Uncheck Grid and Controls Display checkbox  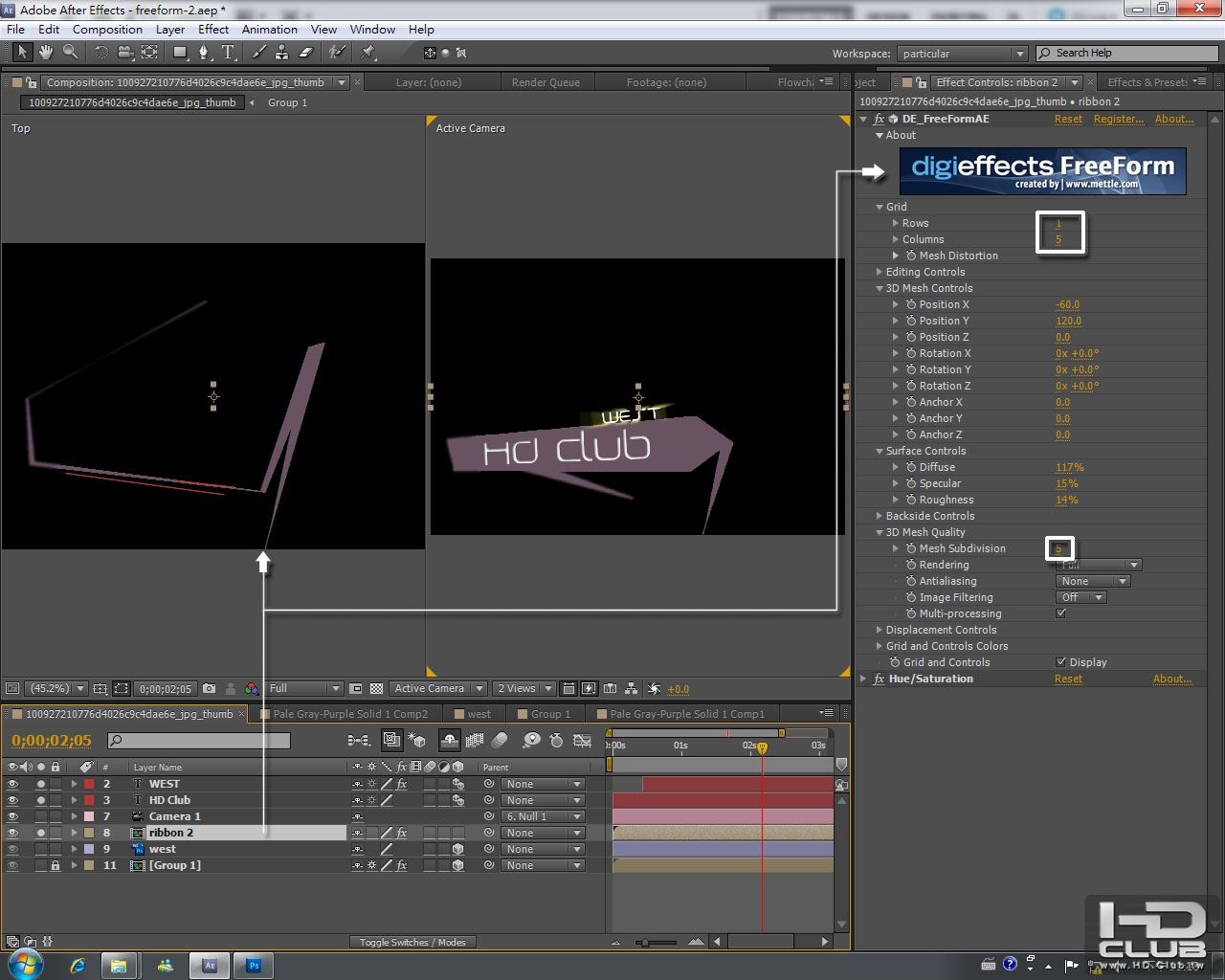point(1060,662)
